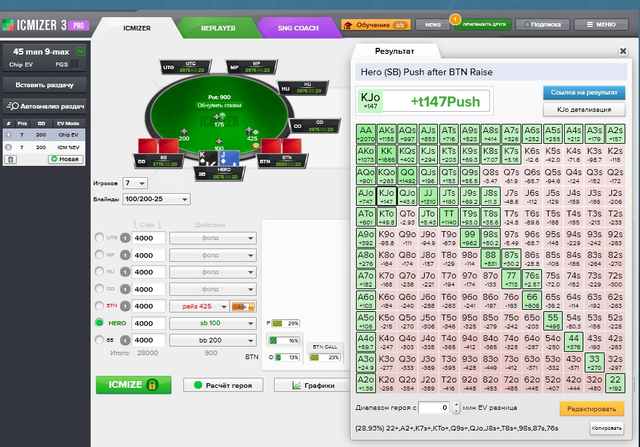640x447 pixels.
Task: Click the green ICMIZE button
Action: point(133,385)
